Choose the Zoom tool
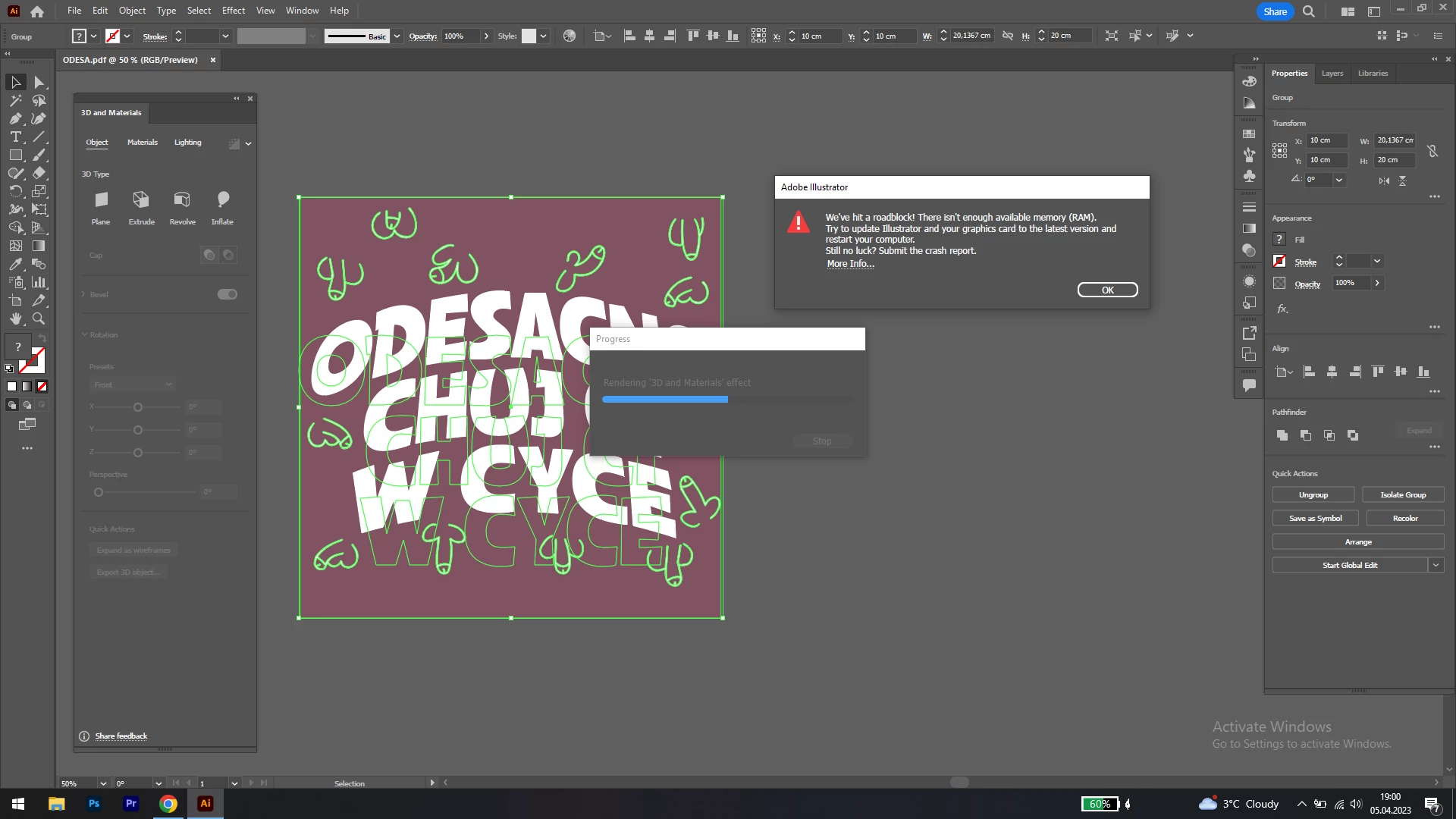The height and width of the screenshot is (819, 1456). tap(39, 319)
